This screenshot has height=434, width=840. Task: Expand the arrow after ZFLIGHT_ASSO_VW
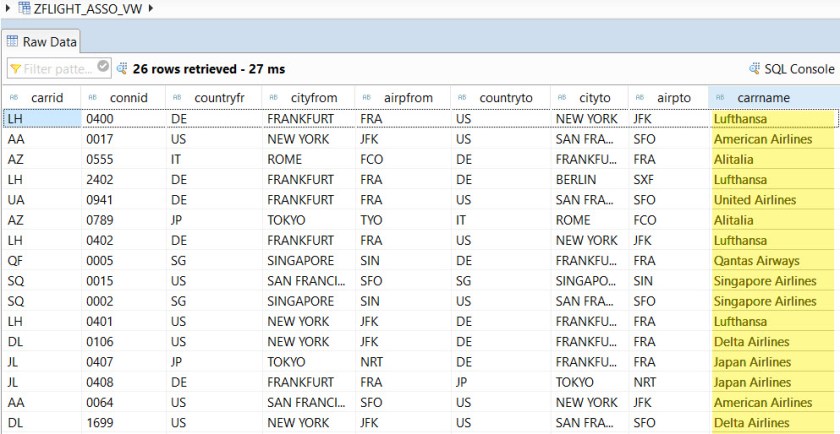point(151,9)
